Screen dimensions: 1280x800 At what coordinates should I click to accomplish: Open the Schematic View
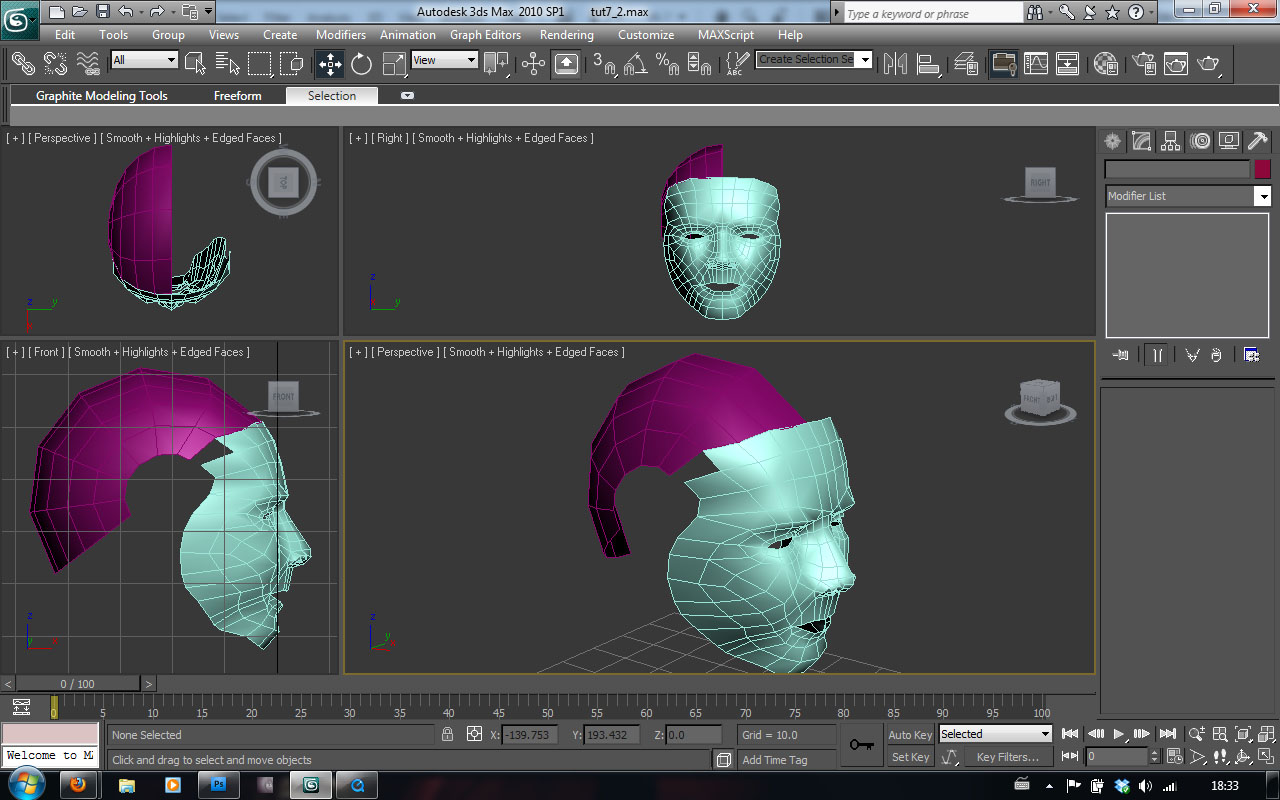coord(1069,63)
